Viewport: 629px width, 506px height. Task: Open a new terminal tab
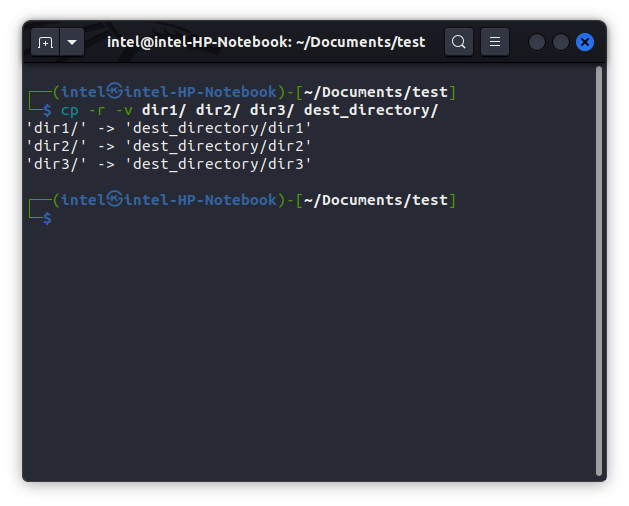click(45, 42)
